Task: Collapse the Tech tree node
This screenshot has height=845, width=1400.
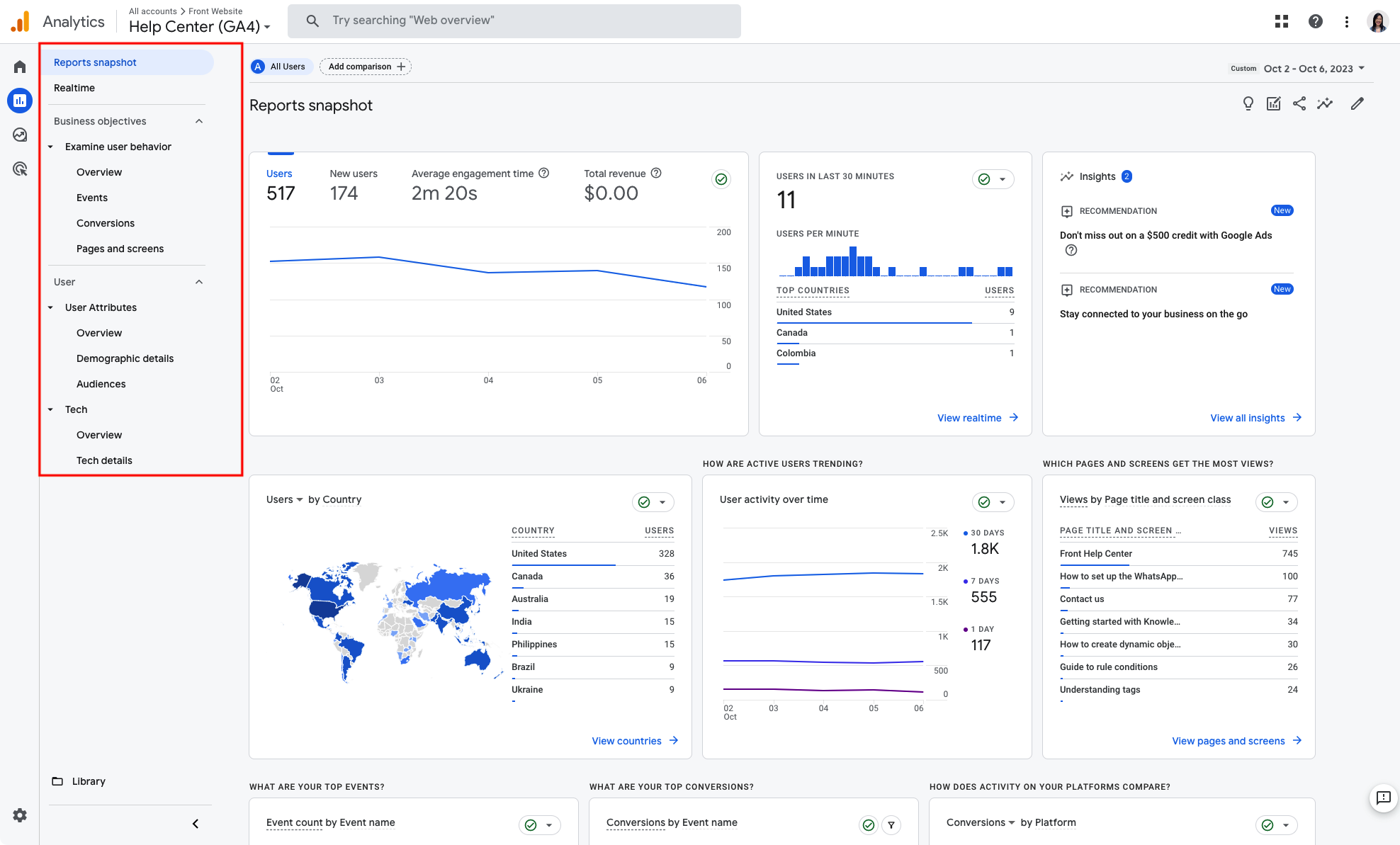Action: click(50, 409)
